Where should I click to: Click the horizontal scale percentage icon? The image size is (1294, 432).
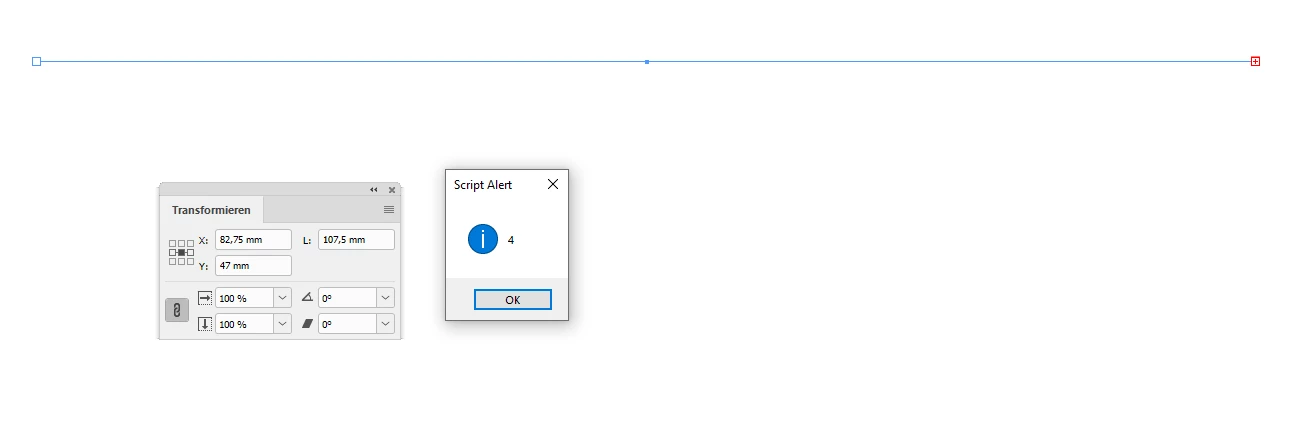(x=205, y=298)
